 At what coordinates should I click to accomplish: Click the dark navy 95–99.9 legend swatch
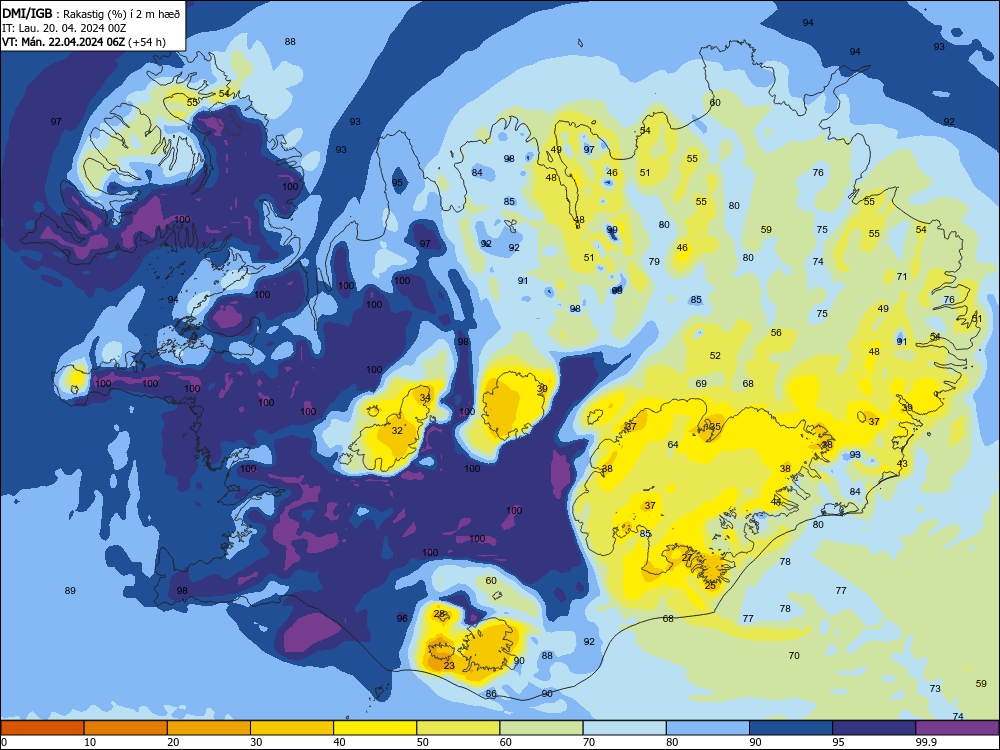[x=874, y=728]
